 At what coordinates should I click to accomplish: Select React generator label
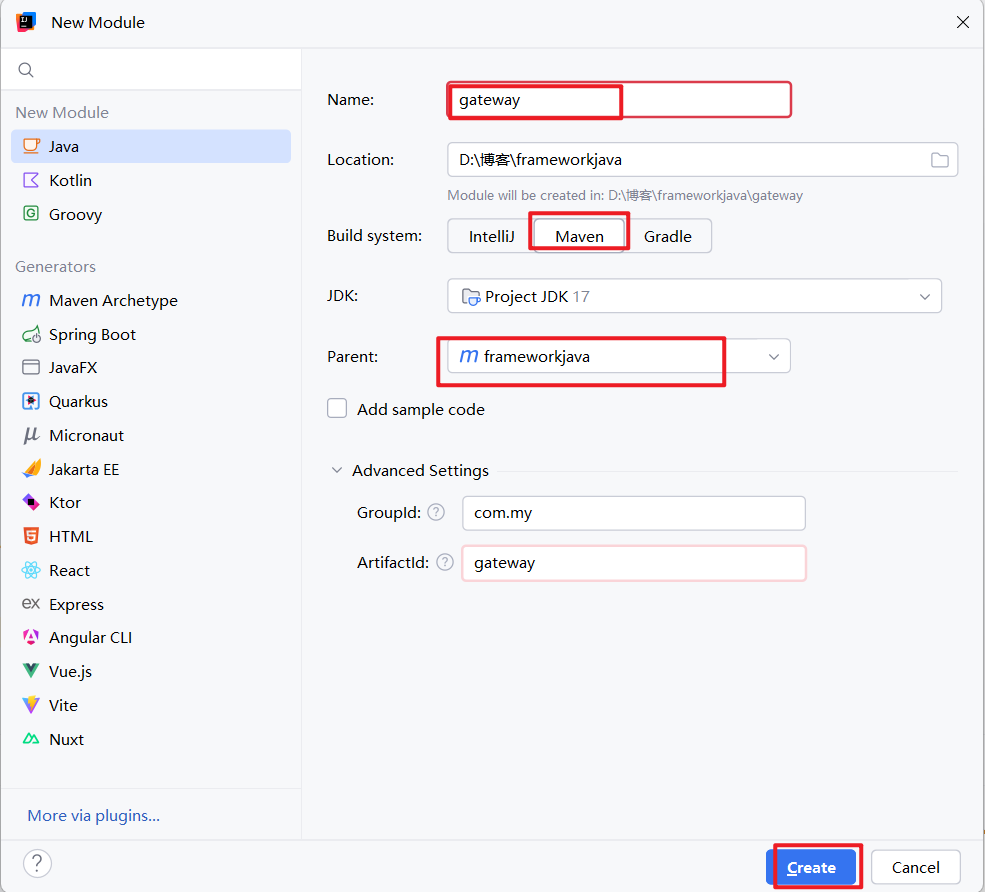[70, 570]
